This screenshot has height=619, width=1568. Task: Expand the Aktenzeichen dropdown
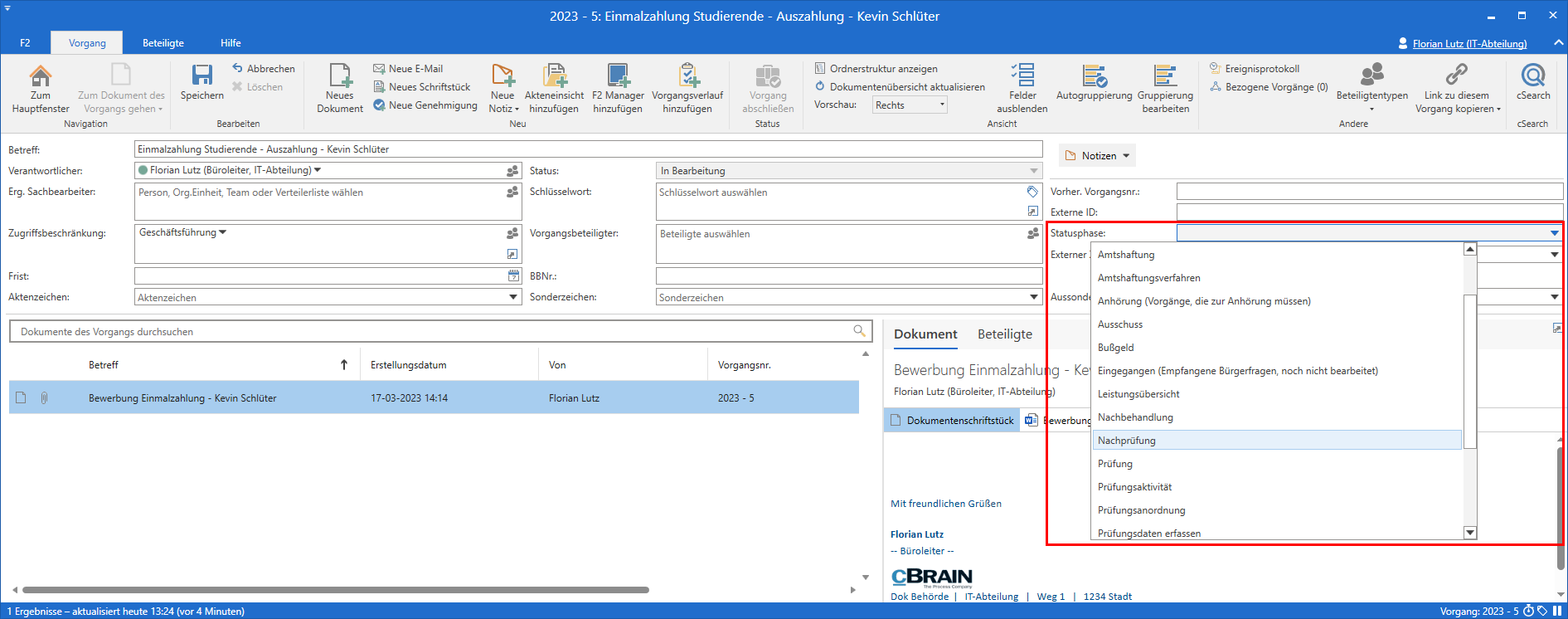513,297
